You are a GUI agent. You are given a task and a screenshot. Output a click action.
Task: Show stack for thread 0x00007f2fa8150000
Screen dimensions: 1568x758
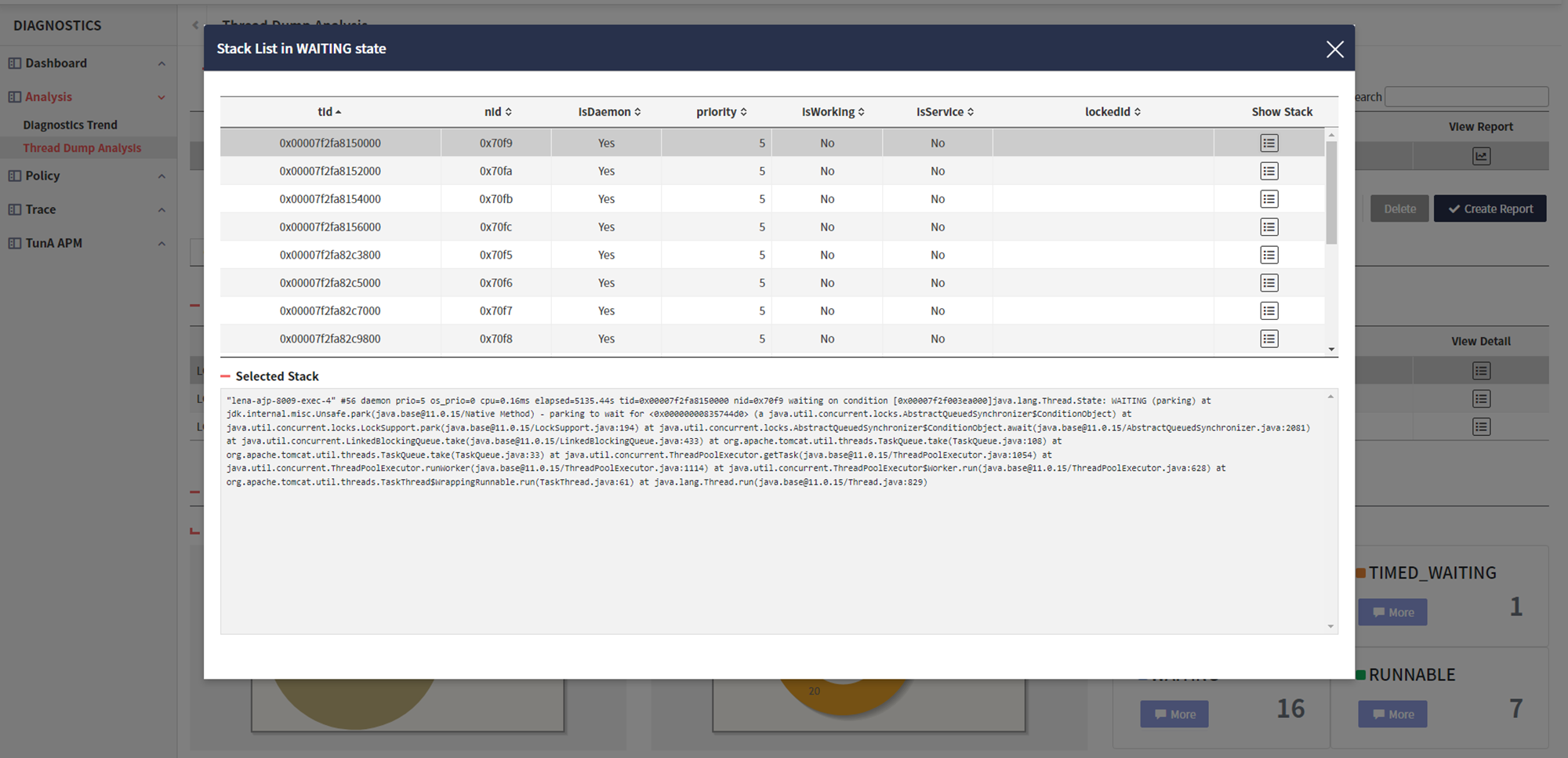point(1269,143)
